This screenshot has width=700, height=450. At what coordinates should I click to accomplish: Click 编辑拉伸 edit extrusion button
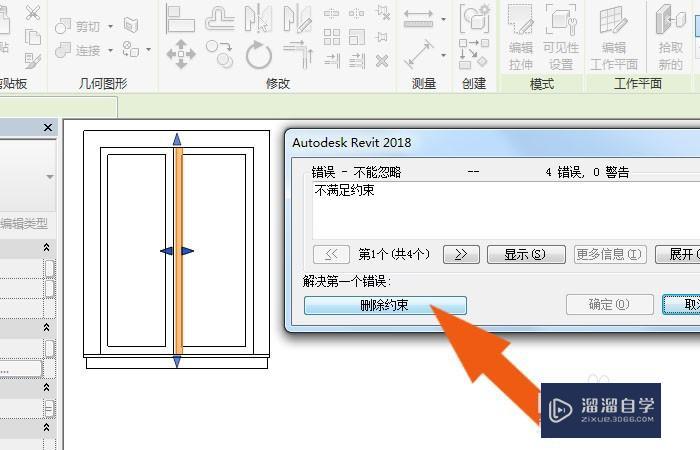click(x=521, y=38)
